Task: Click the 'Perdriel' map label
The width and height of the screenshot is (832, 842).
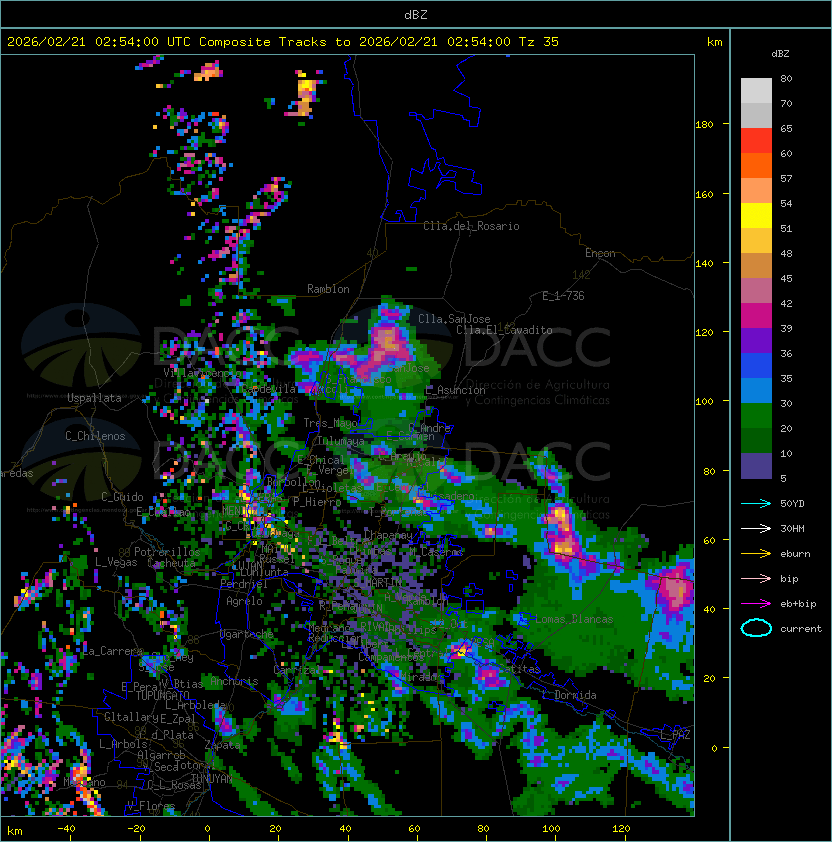Action: pyautogui.click(x=243, y=583)
